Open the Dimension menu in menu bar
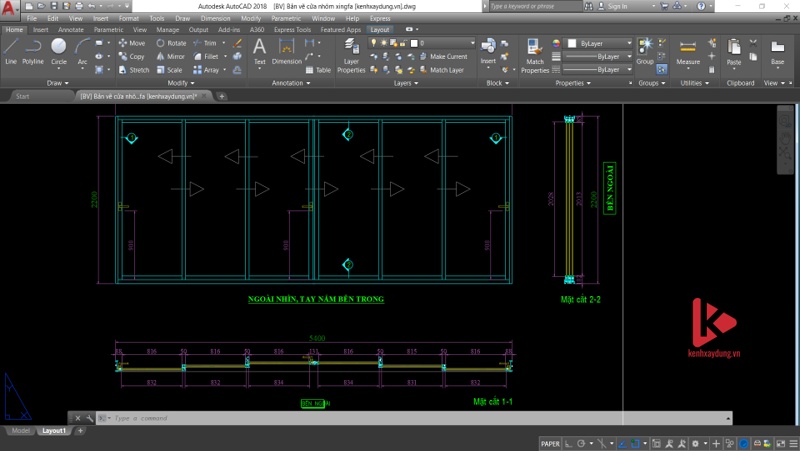Screen dimensions: 800x451 tap(214, 18)
